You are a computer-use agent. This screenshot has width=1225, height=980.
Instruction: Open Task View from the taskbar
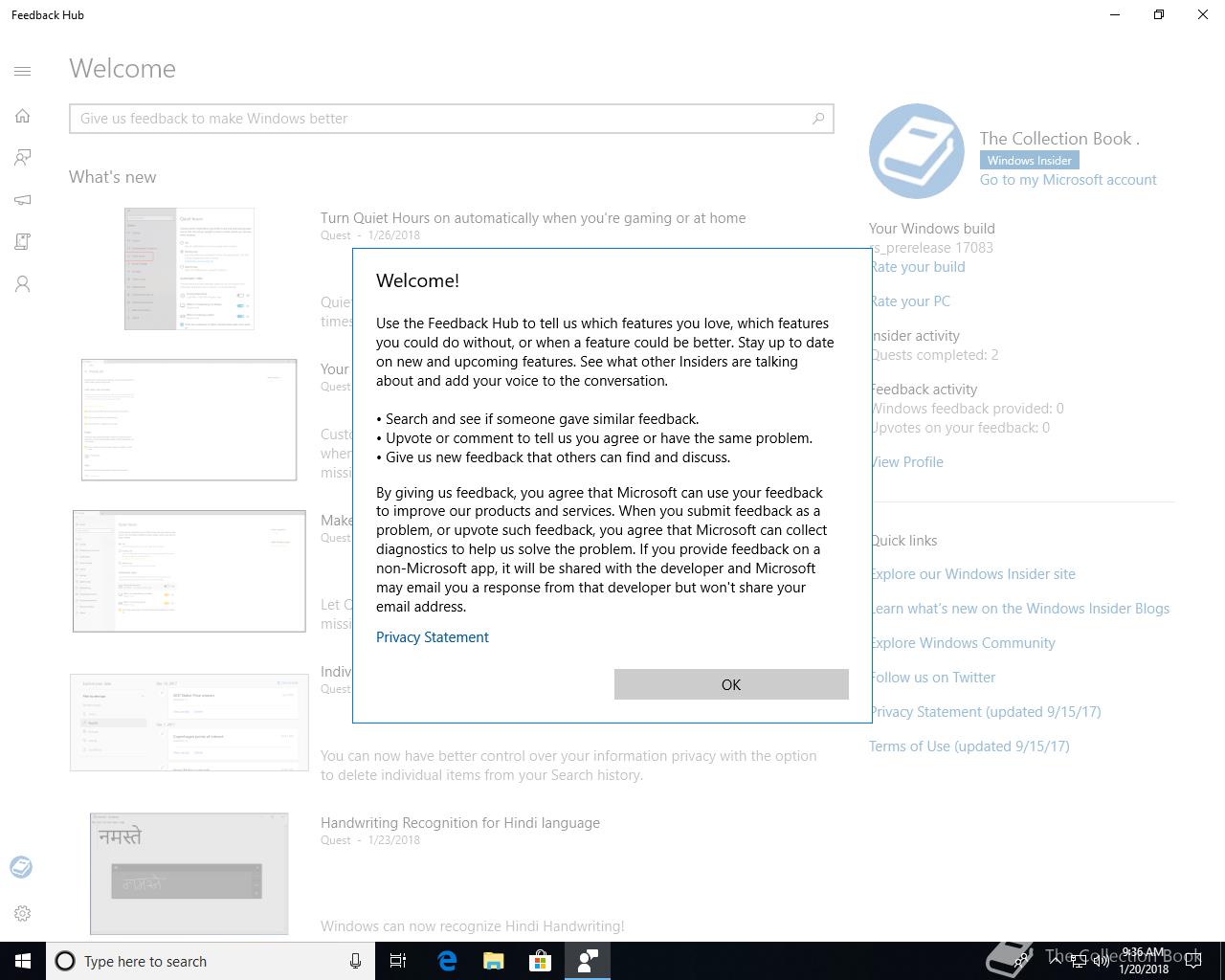398,961
